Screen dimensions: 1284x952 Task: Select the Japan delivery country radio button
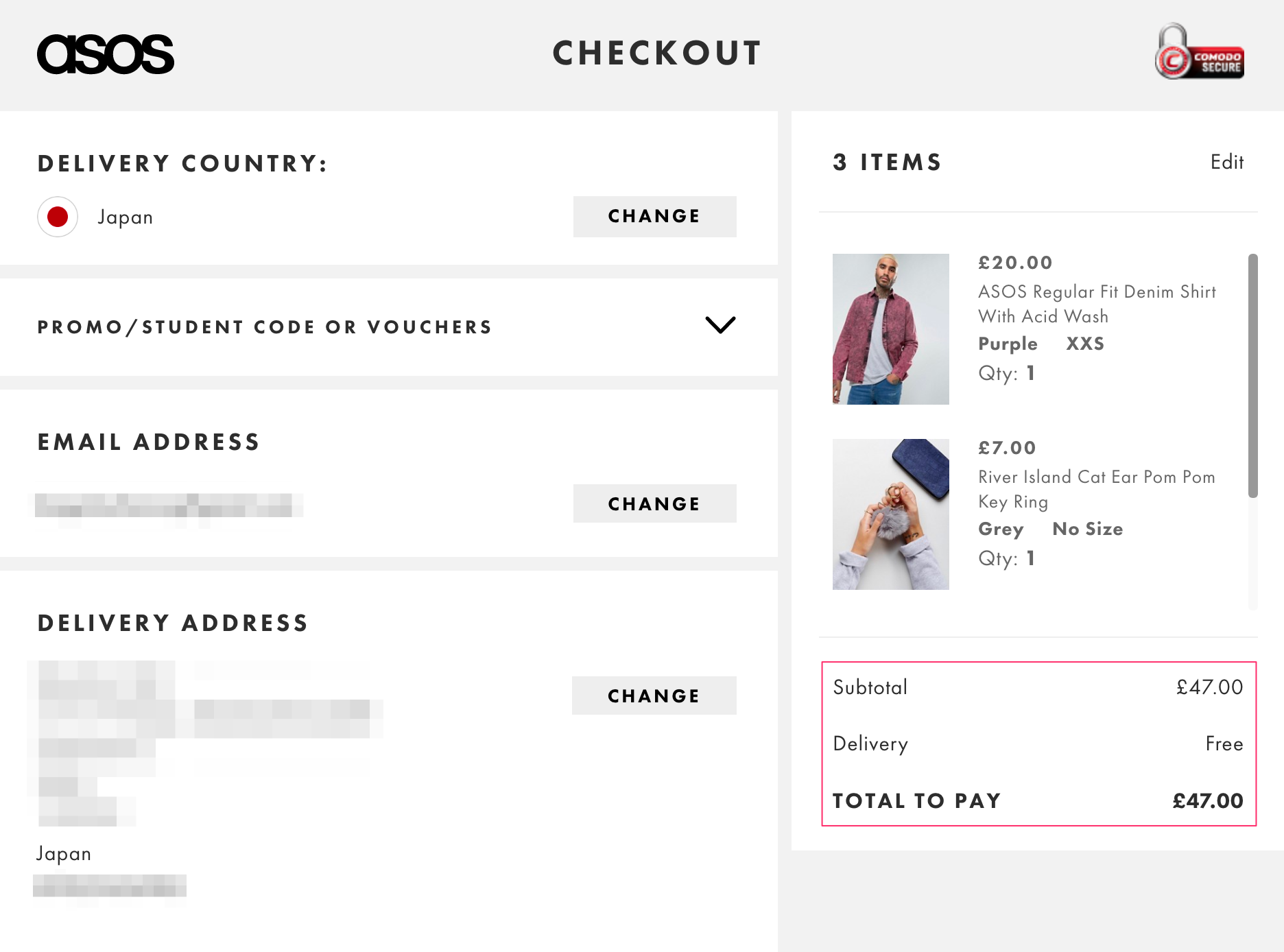click(x=58, y=217)
